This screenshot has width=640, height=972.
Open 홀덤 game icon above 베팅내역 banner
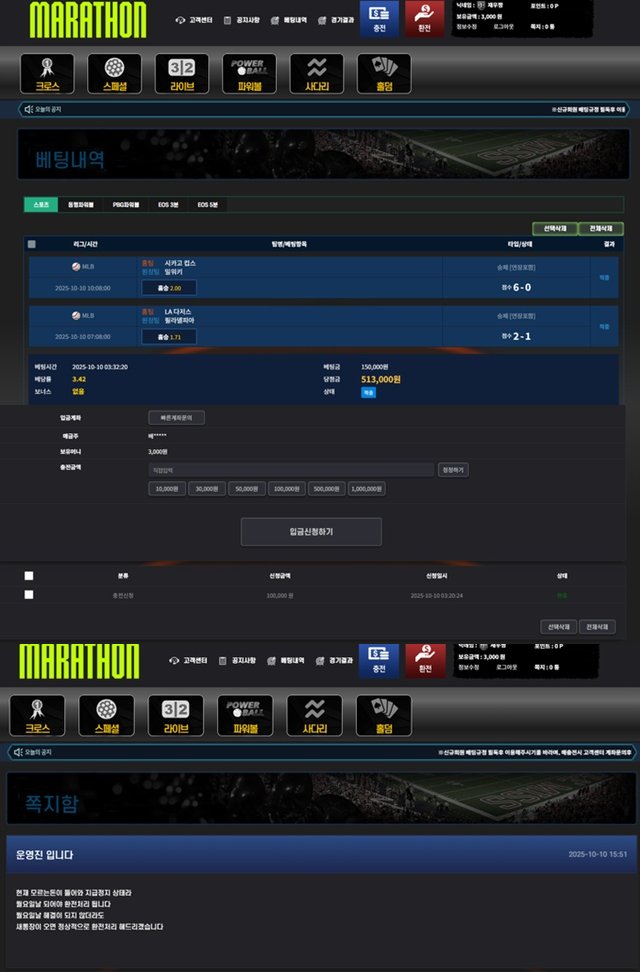point(384,74)
